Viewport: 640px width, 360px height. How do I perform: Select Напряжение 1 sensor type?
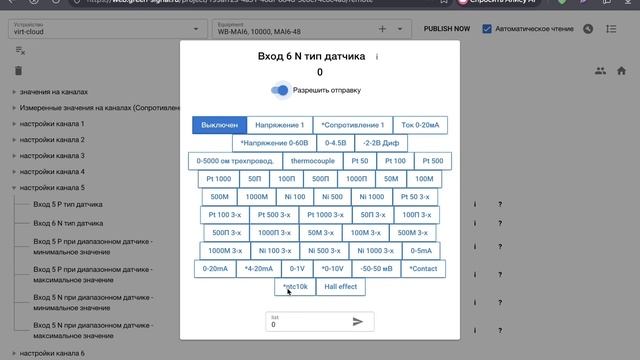280,125
